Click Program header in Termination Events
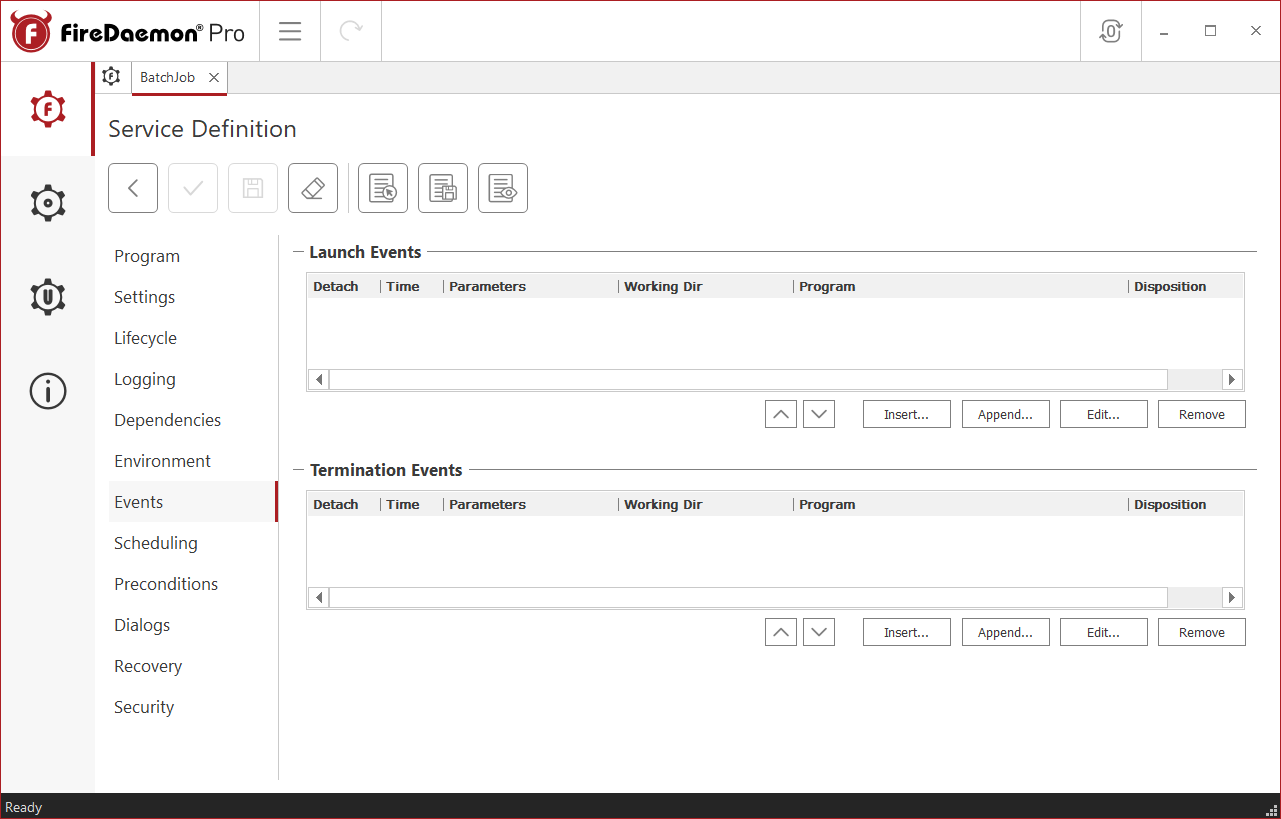1281x819 pixels. [961, 505]
